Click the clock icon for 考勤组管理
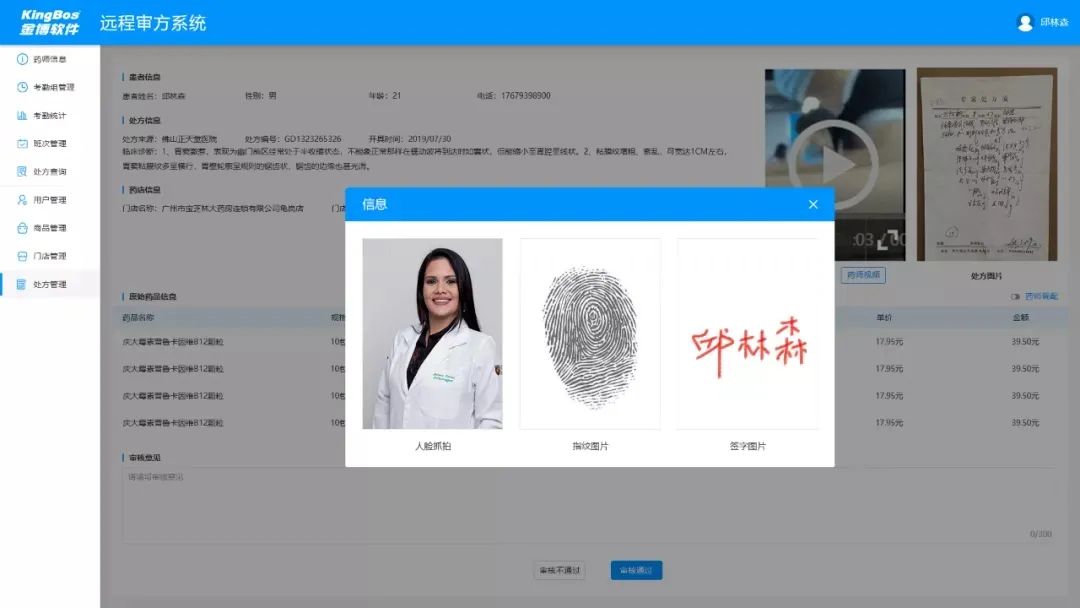1080x608 pixels. coord(22,87)
